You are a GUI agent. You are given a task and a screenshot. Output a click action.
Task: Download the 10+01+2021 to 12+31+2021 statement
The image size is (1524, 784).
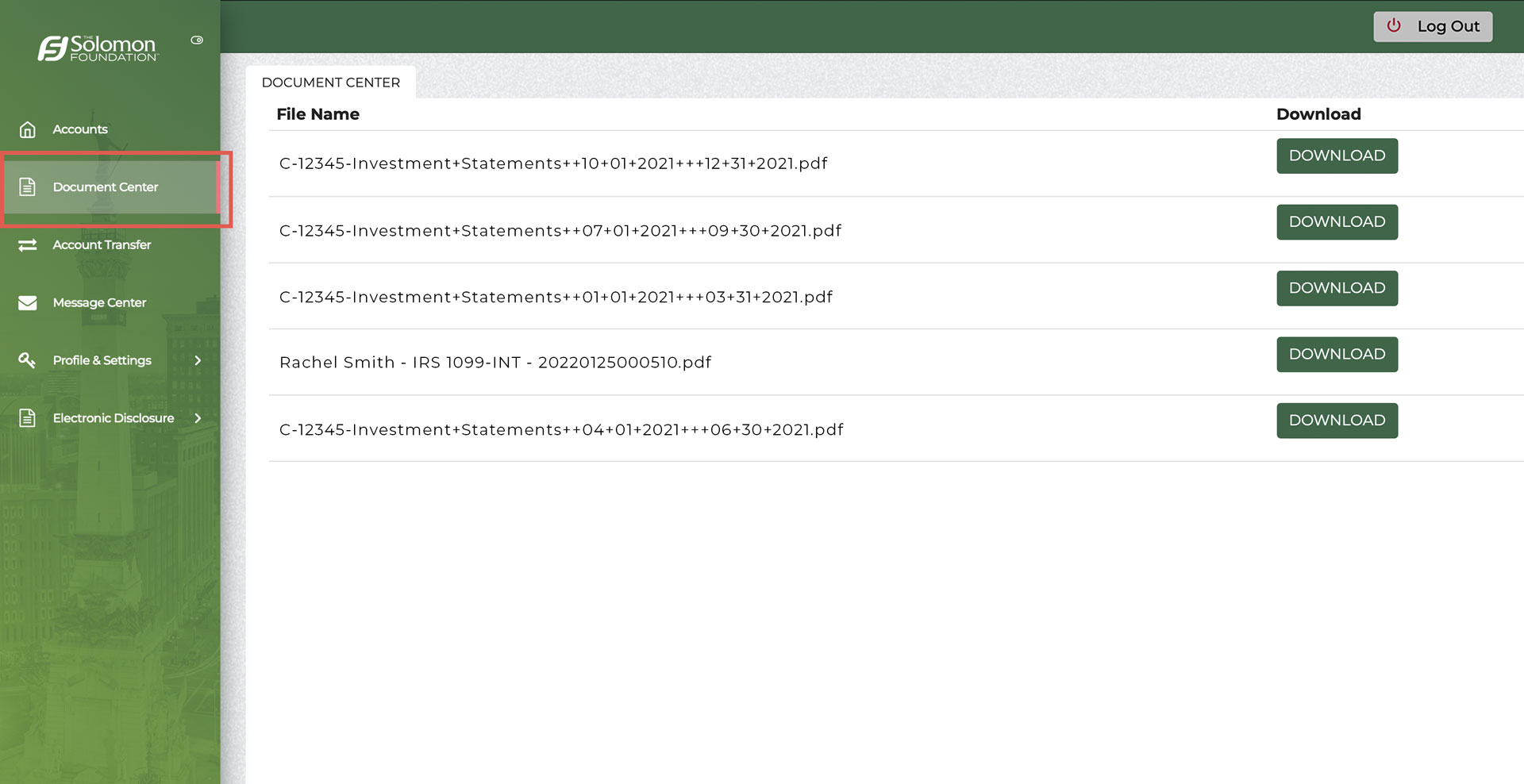pos(1337,156)
